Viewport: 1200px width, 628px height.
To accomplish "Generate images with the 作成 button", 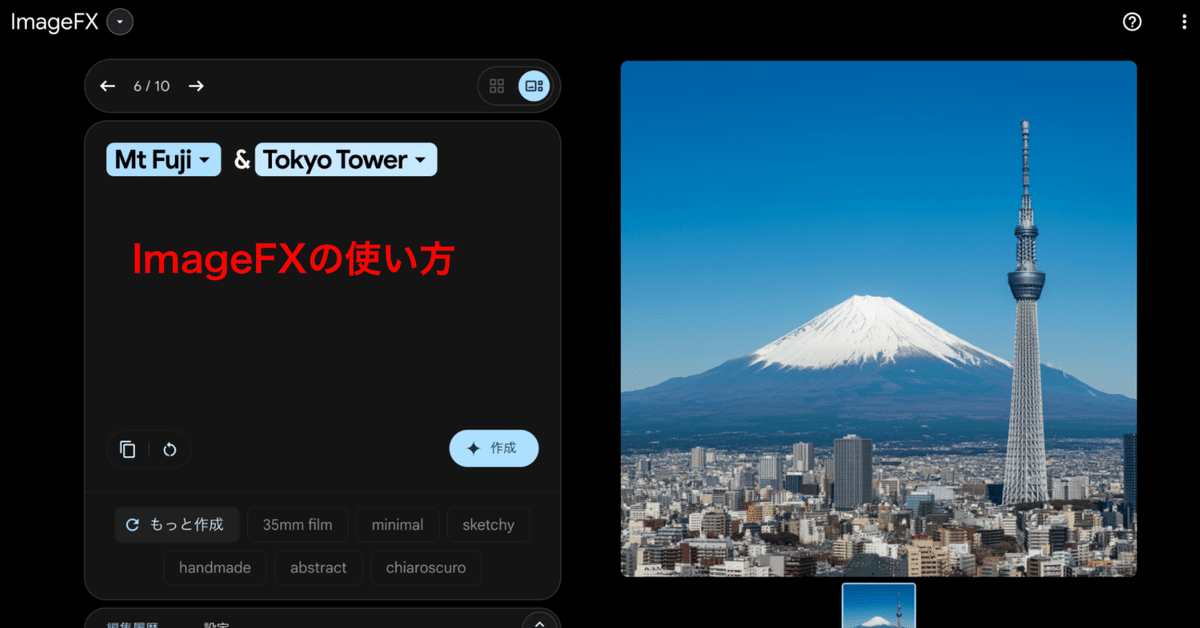I will click(x=493, y=448).
